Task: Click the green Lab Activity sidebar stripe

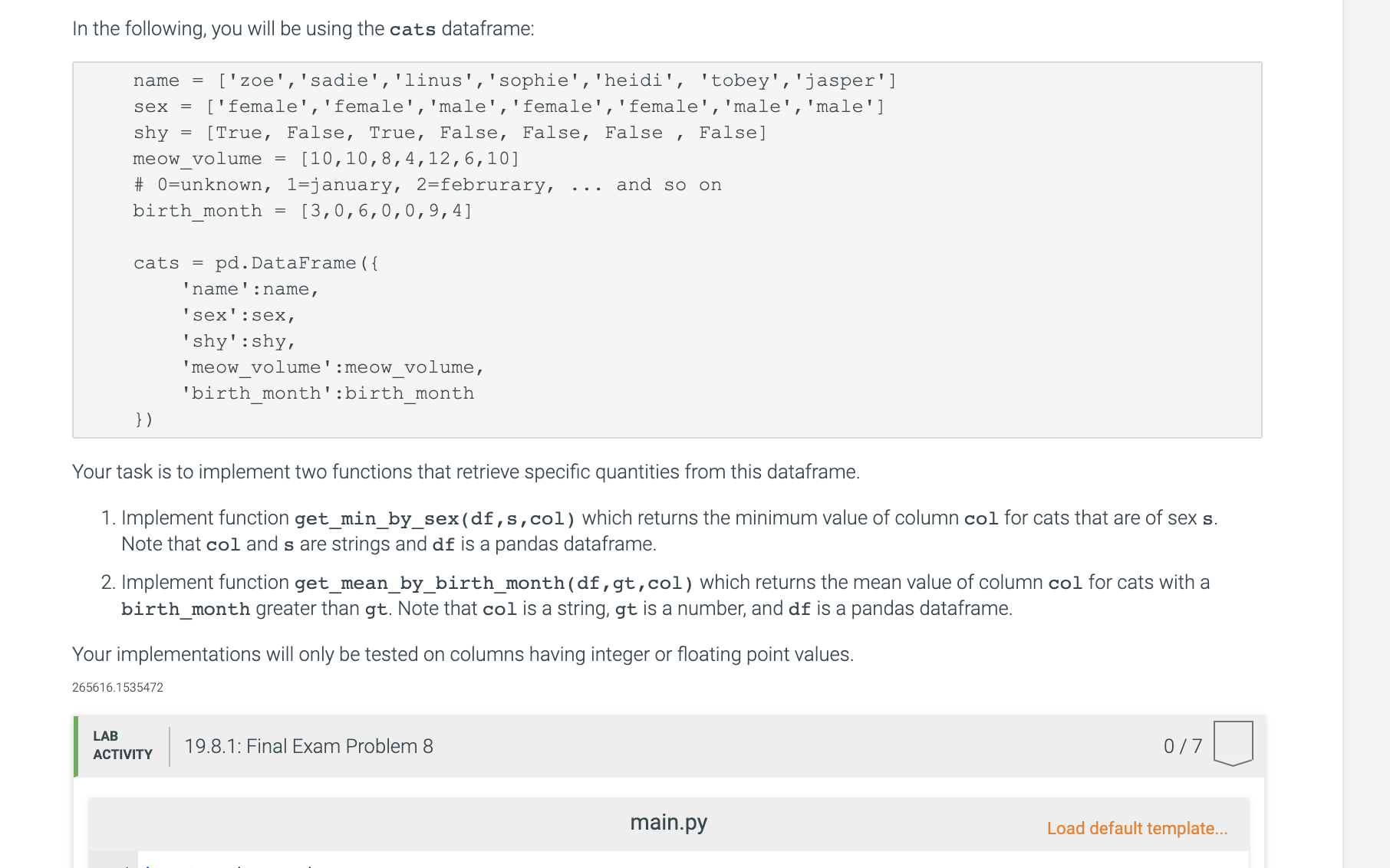Action: pyautogui.click(x=77, y=745)
